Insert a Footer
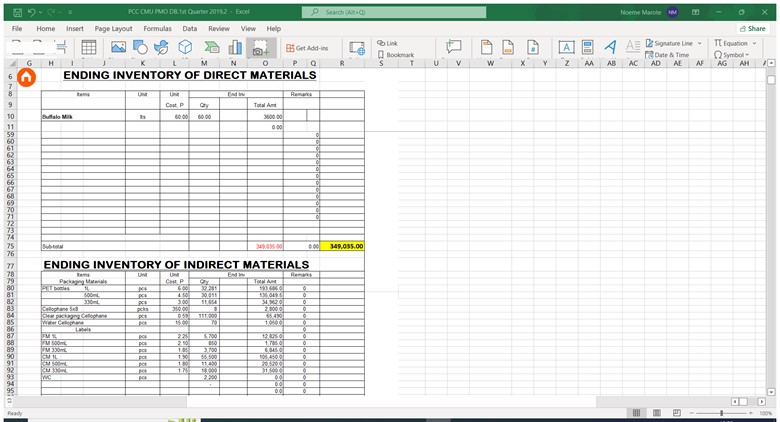This screenshot has width=780, height=422. 508,47
